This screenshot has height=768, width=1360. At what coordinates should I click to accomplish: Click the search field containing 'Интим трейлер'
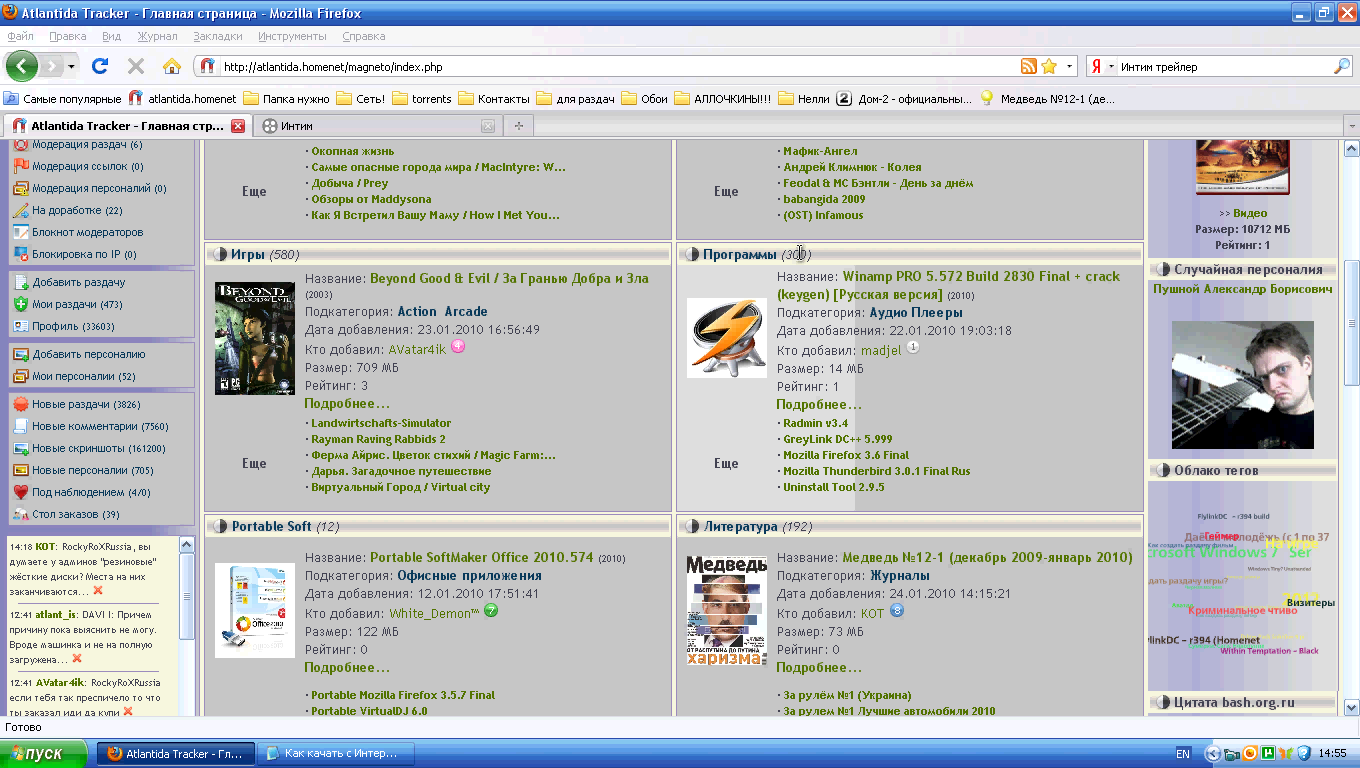[1224, 67]
